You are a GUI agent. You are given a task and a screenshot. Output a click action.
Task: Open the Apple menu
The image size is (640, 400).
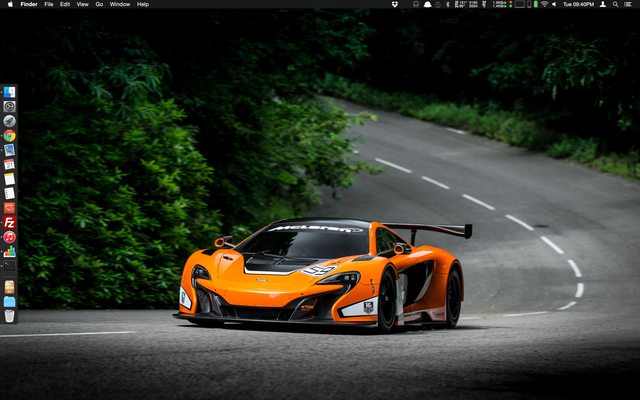click(10, 4)
